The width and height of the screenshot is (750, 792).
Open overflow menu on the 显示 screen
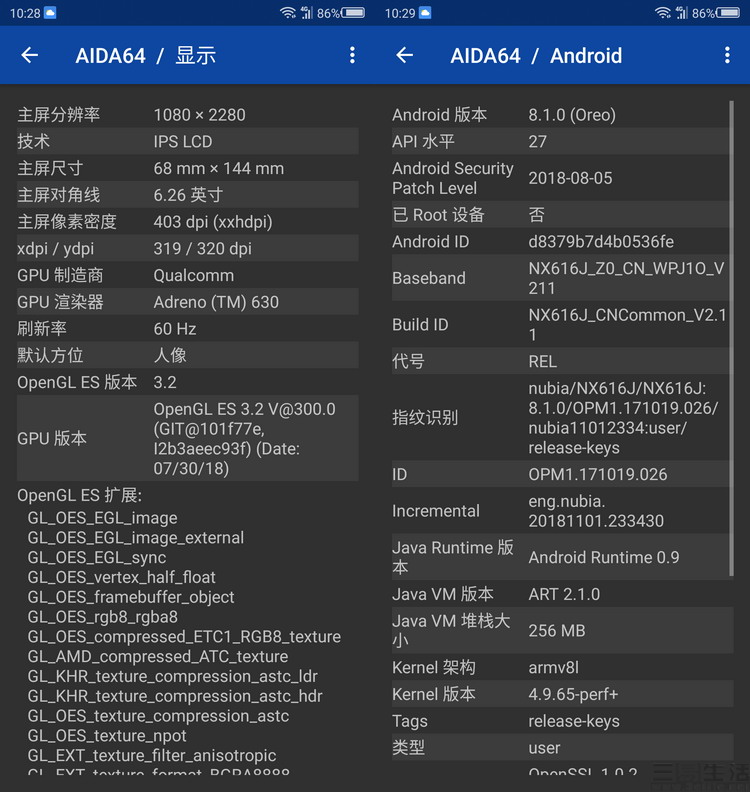point(352,56)
